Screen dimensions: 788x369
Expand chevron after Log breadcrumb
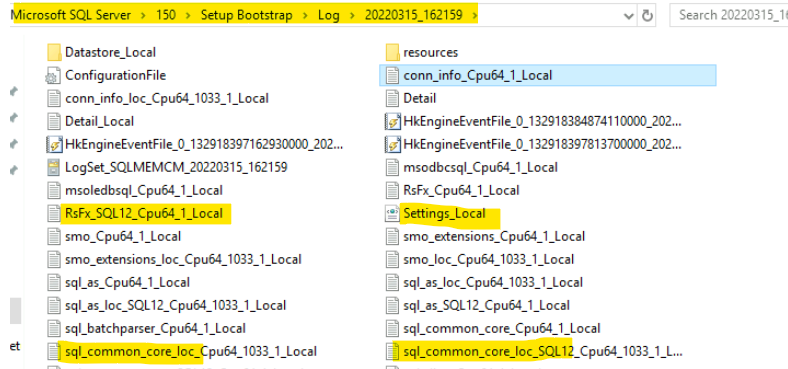(352, 16)
